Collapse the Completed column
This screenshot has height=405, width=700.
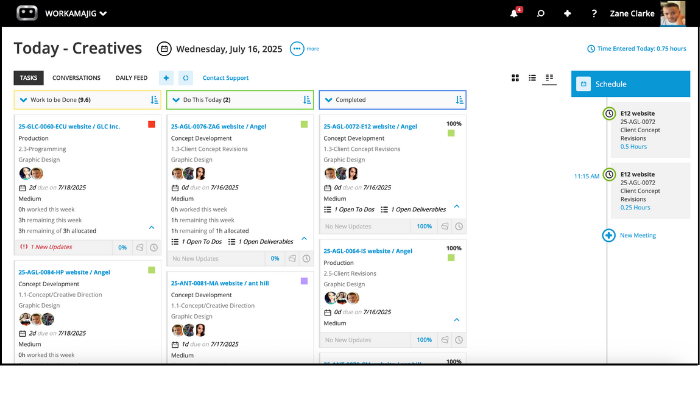[329, 100]
